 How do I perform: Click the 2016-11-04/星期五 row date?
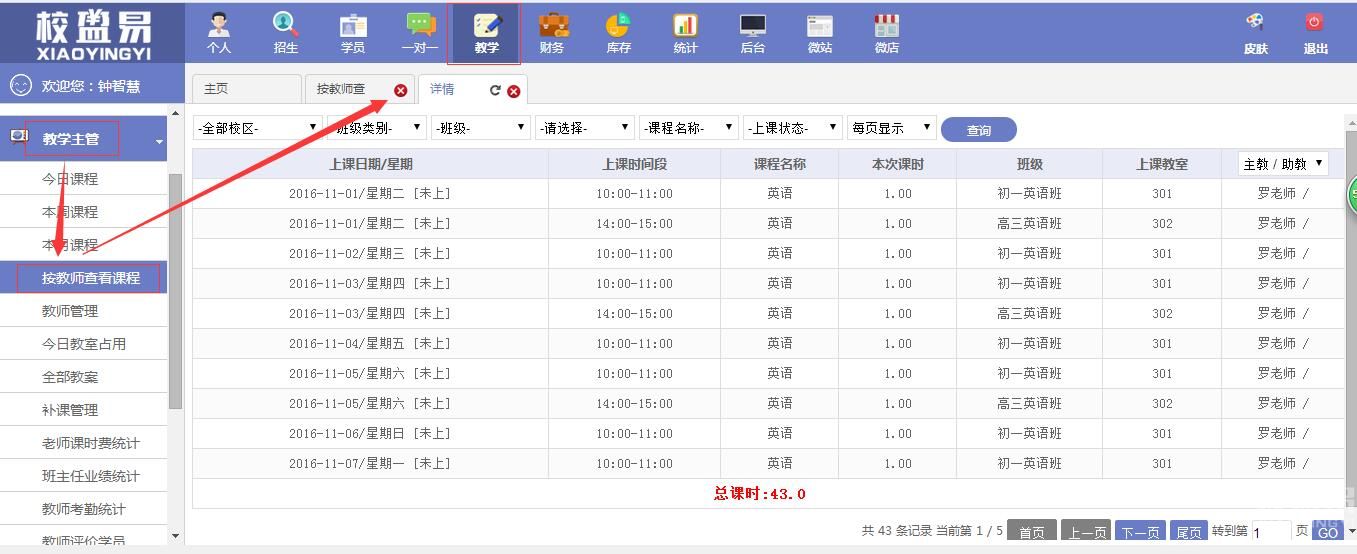coord(370,343)
